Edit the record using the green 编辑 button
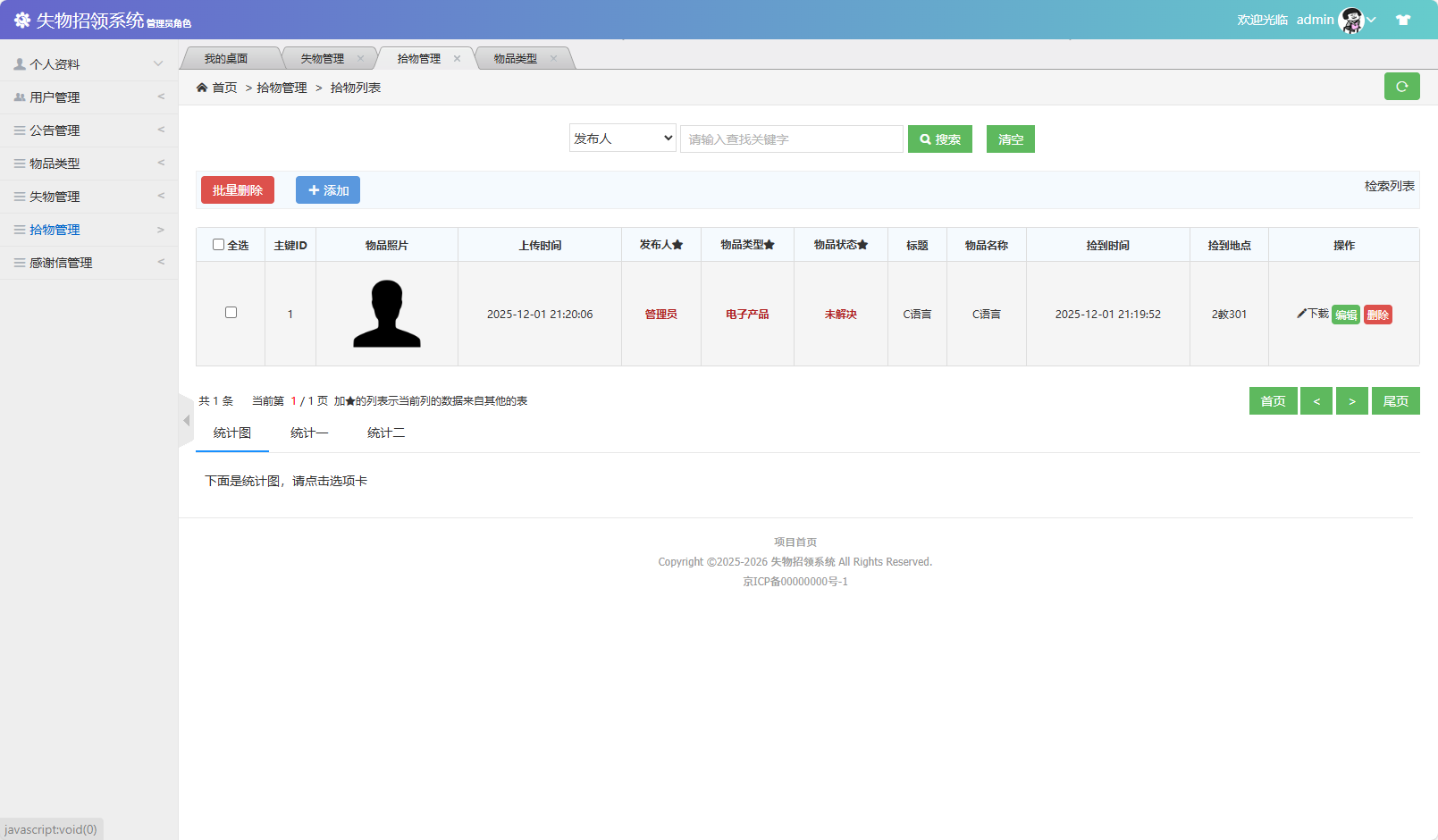This screenshot has height=840, width=1438. pyautogui.click(x=1346, y=314)
